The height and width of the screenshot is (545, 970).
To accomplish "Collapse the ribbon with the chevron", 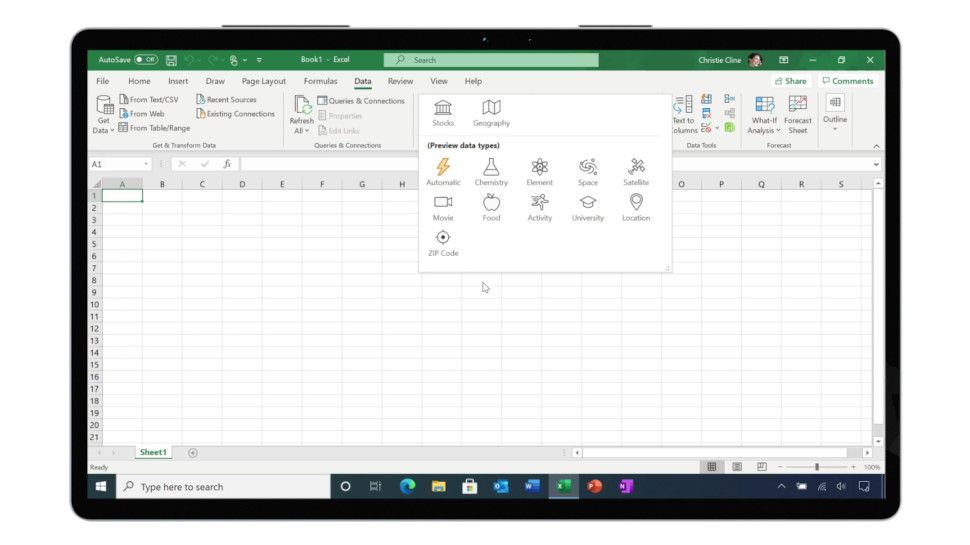I will click(x=876, y=146).
